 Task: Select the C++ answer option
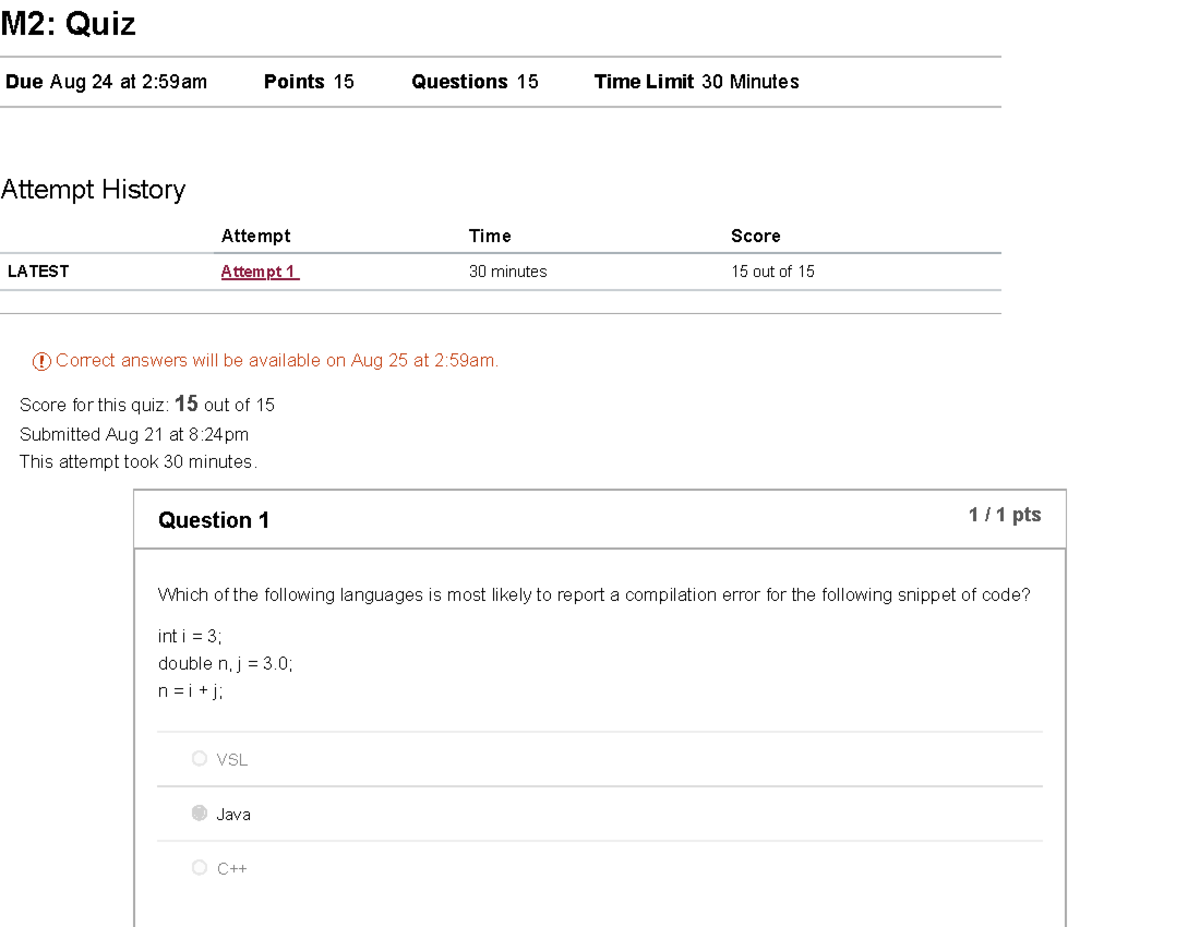point(199,867)
